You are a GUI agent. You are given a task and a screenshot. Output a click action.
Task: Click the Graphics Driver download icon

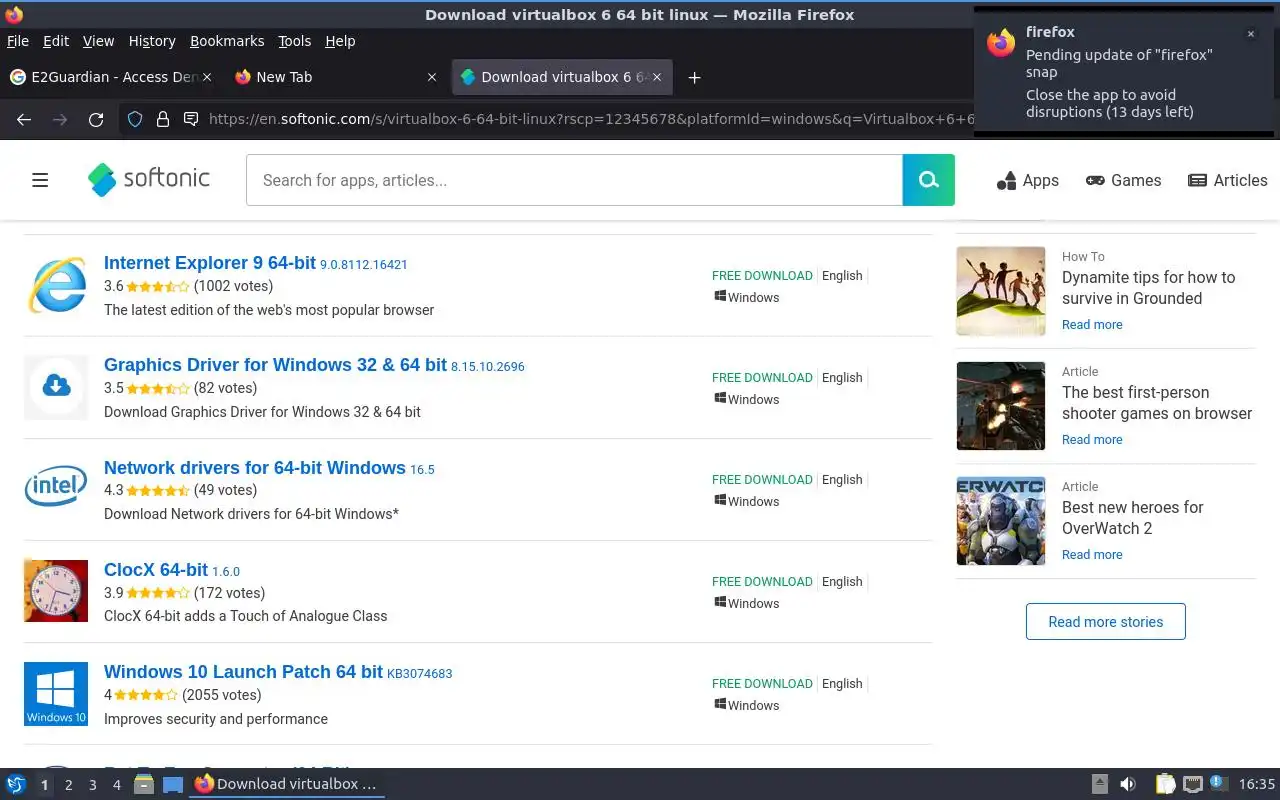pyautogui.click(x=56, y=387)
